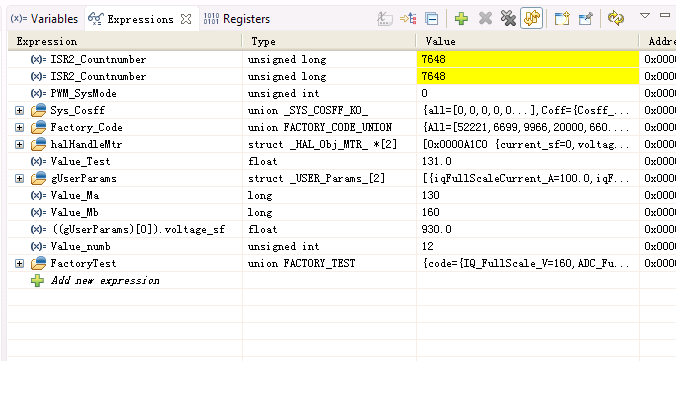Screen dimensions: 676x400
Task: Refresh expressions with yellow arrows icon
Action: 616,19
